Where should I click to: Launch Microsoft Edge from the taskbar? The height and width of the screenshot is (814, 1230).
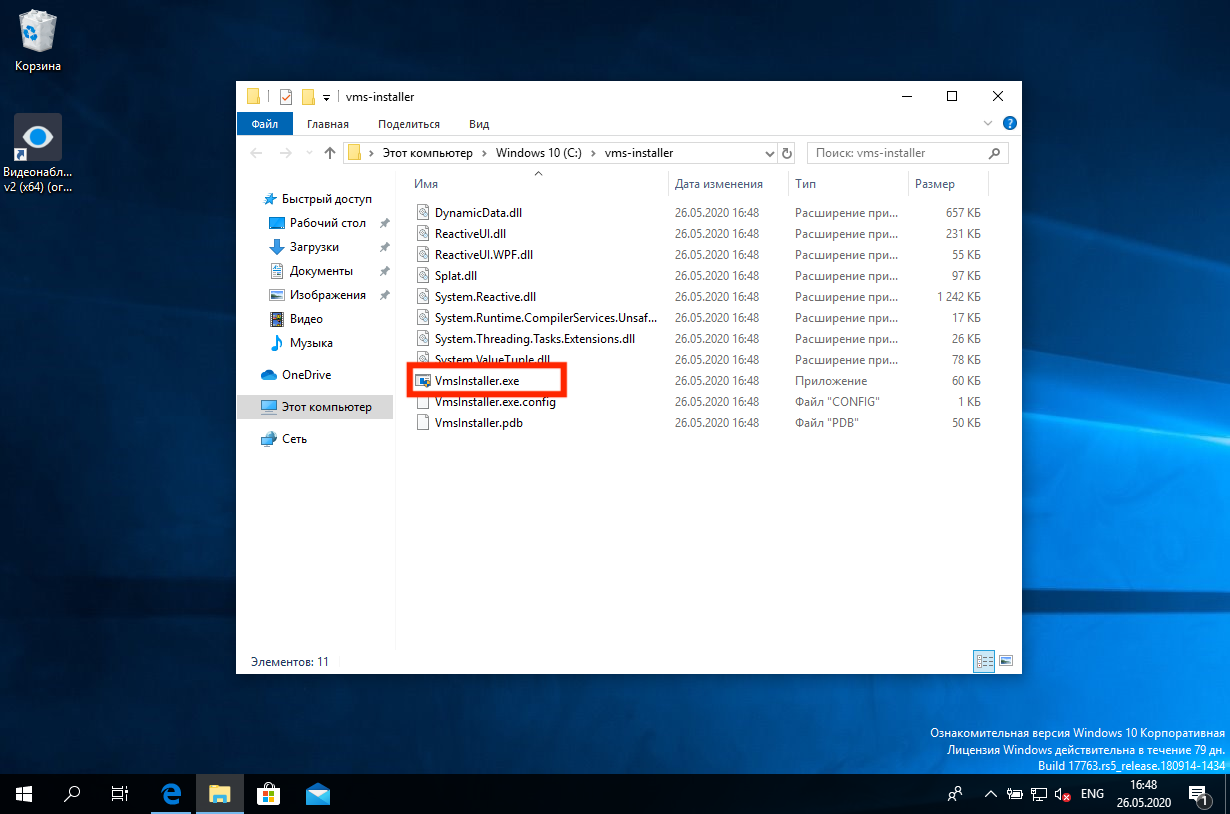(172, 794)
